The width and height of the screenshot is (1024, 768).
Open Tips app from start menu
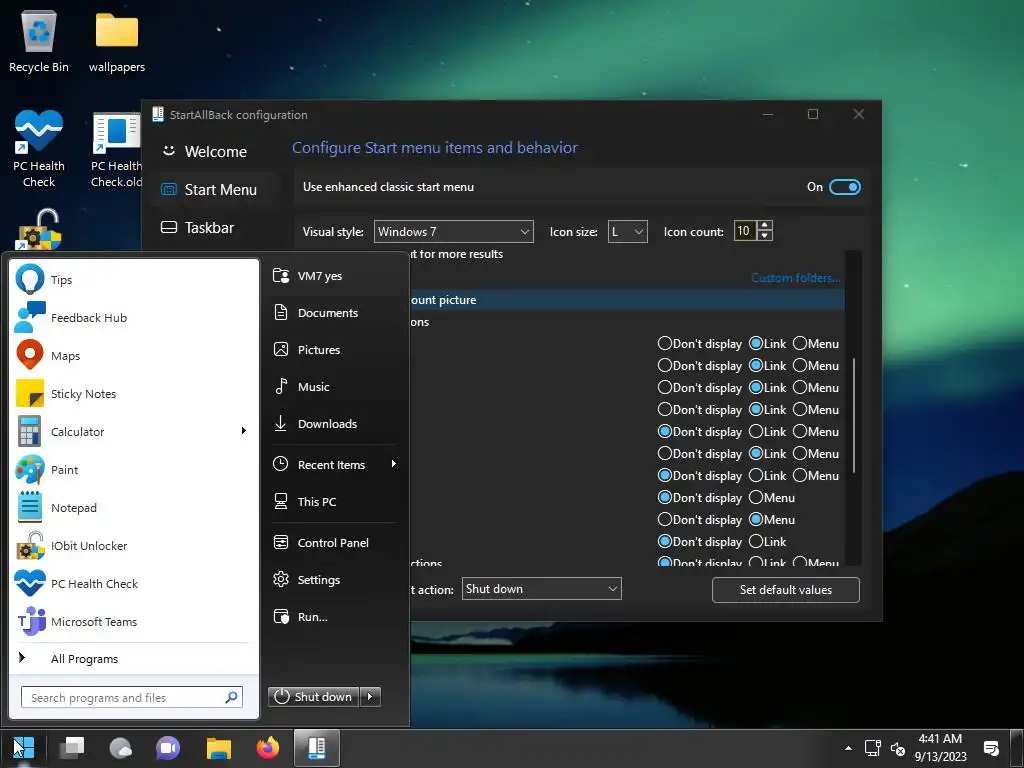[133, 280]
